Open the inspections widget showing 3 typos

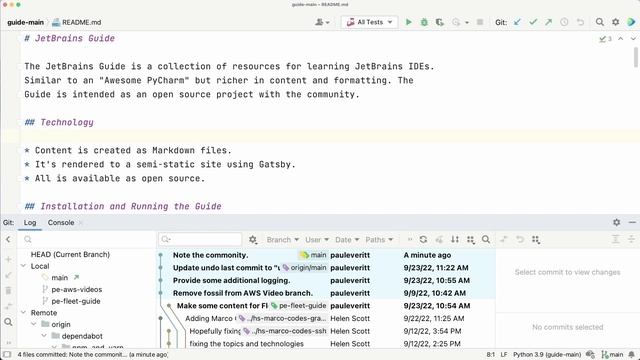click(x=605, y=39)
